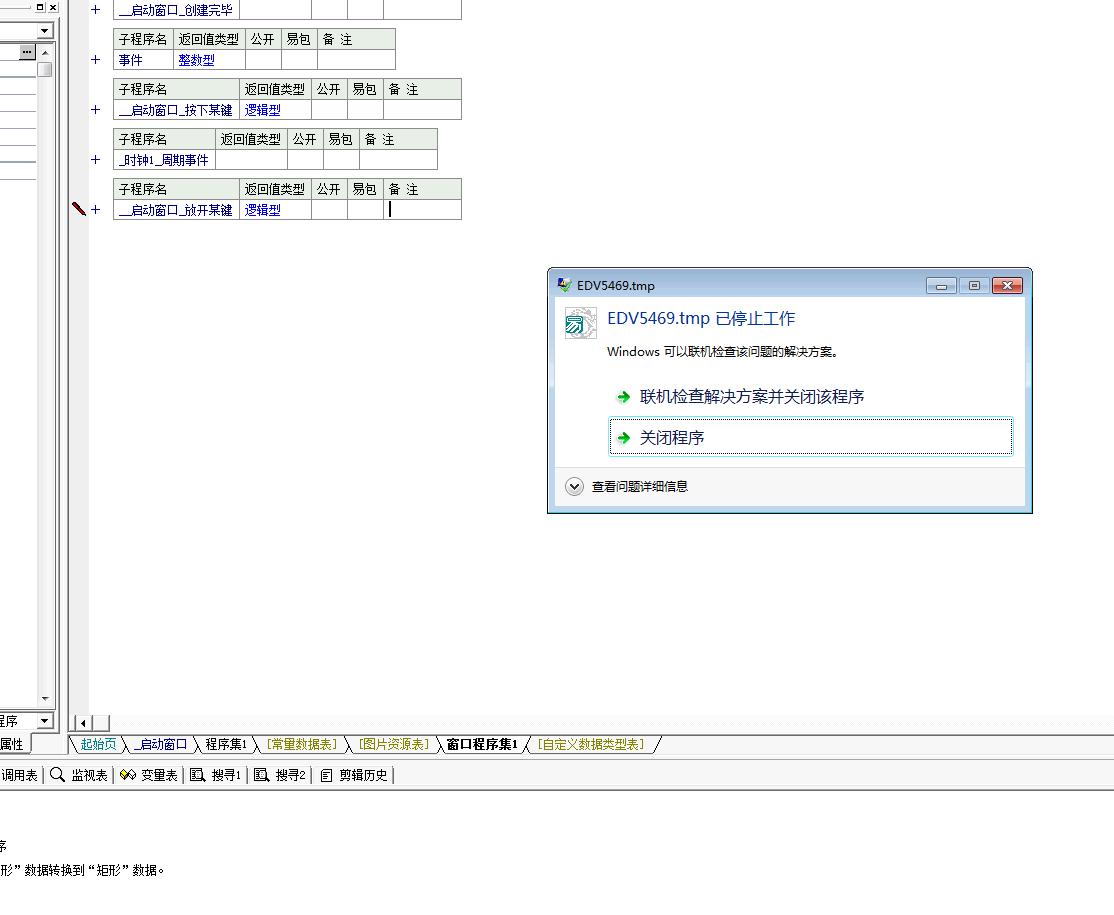Viewport: 1114px width, 915px height.
Task: Click the 搜寻1 search icon
Action: (x=198, y=775)
